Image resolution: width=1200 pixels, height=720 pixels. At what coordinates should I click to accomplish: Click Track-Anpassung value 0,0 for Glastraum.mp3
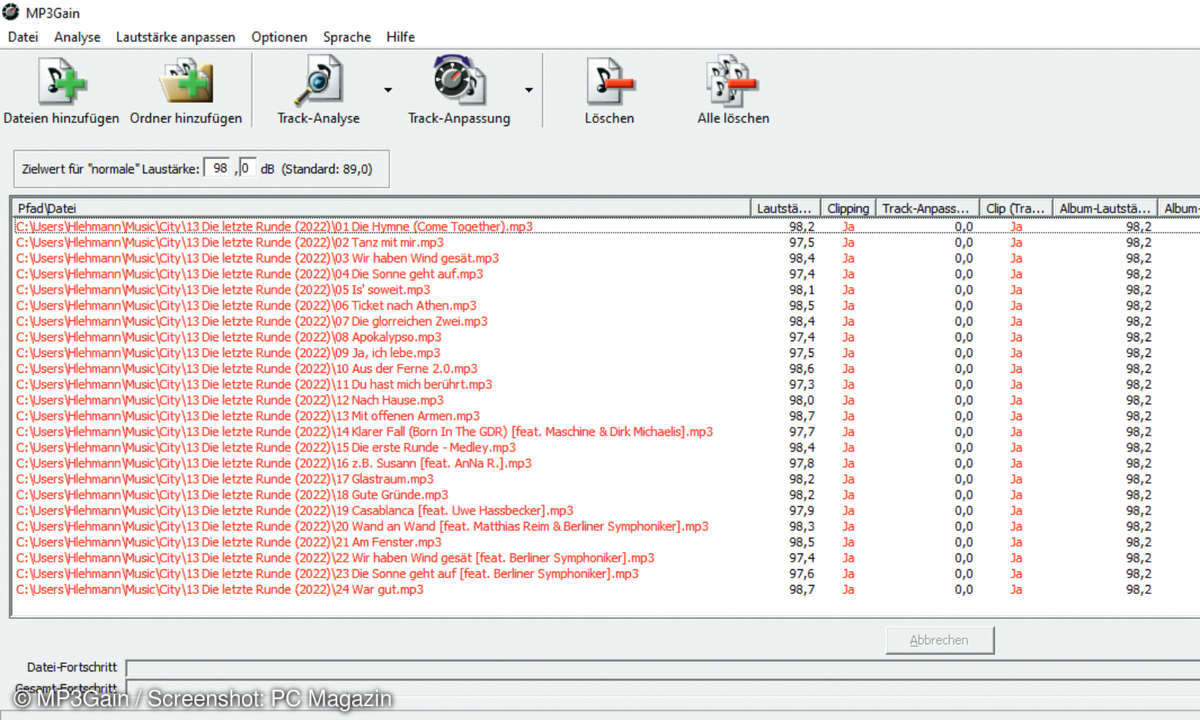click(963, 479)
